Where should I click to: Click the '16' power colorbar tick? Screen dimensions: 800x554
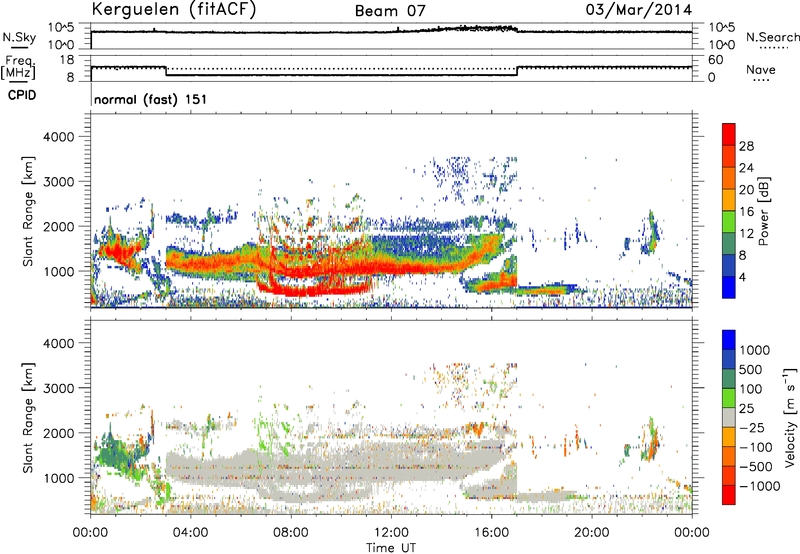[746, 212]
